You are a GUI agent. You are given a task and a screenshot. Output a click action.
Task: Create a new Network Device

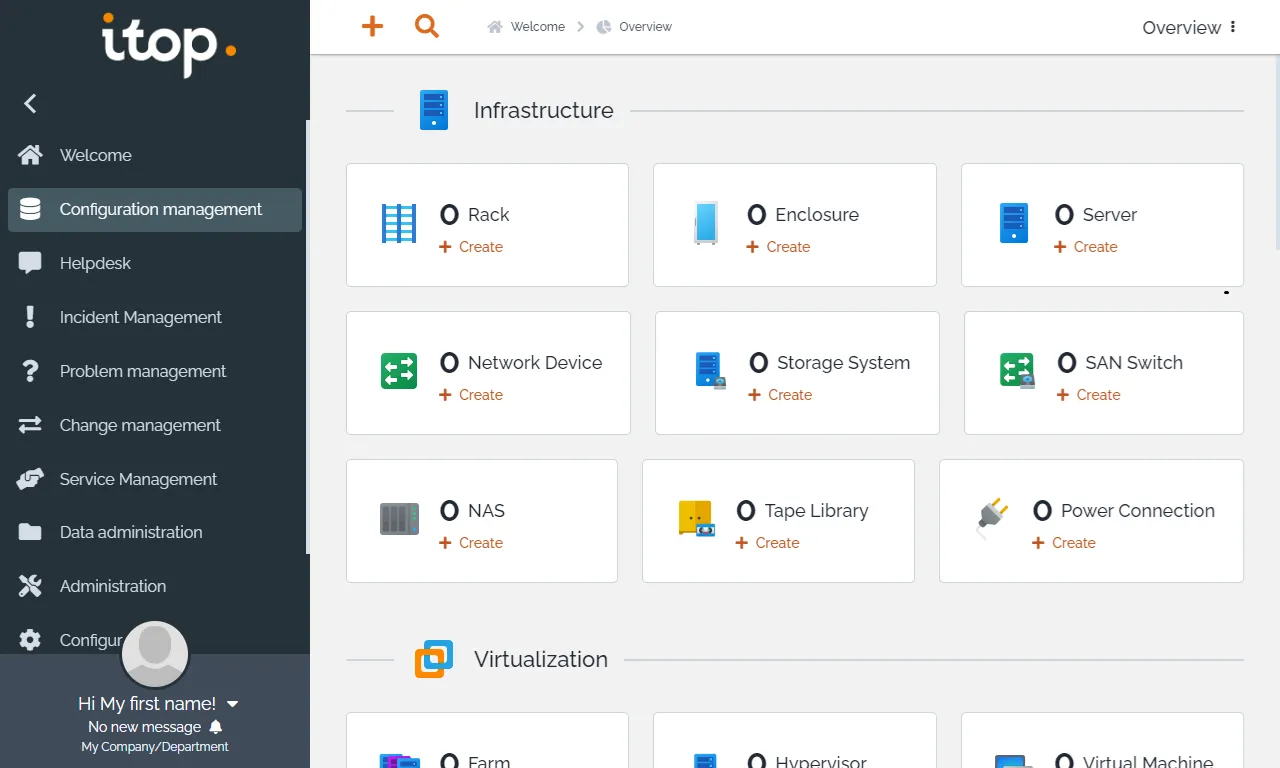[471, 395]
